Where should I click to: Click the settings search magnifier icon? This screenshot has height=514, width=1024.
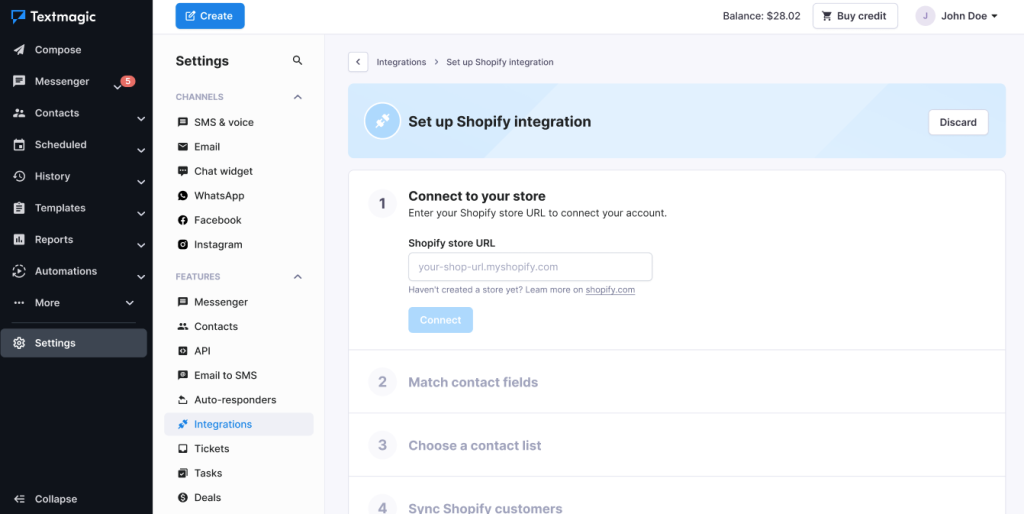[x=298, y=61]
